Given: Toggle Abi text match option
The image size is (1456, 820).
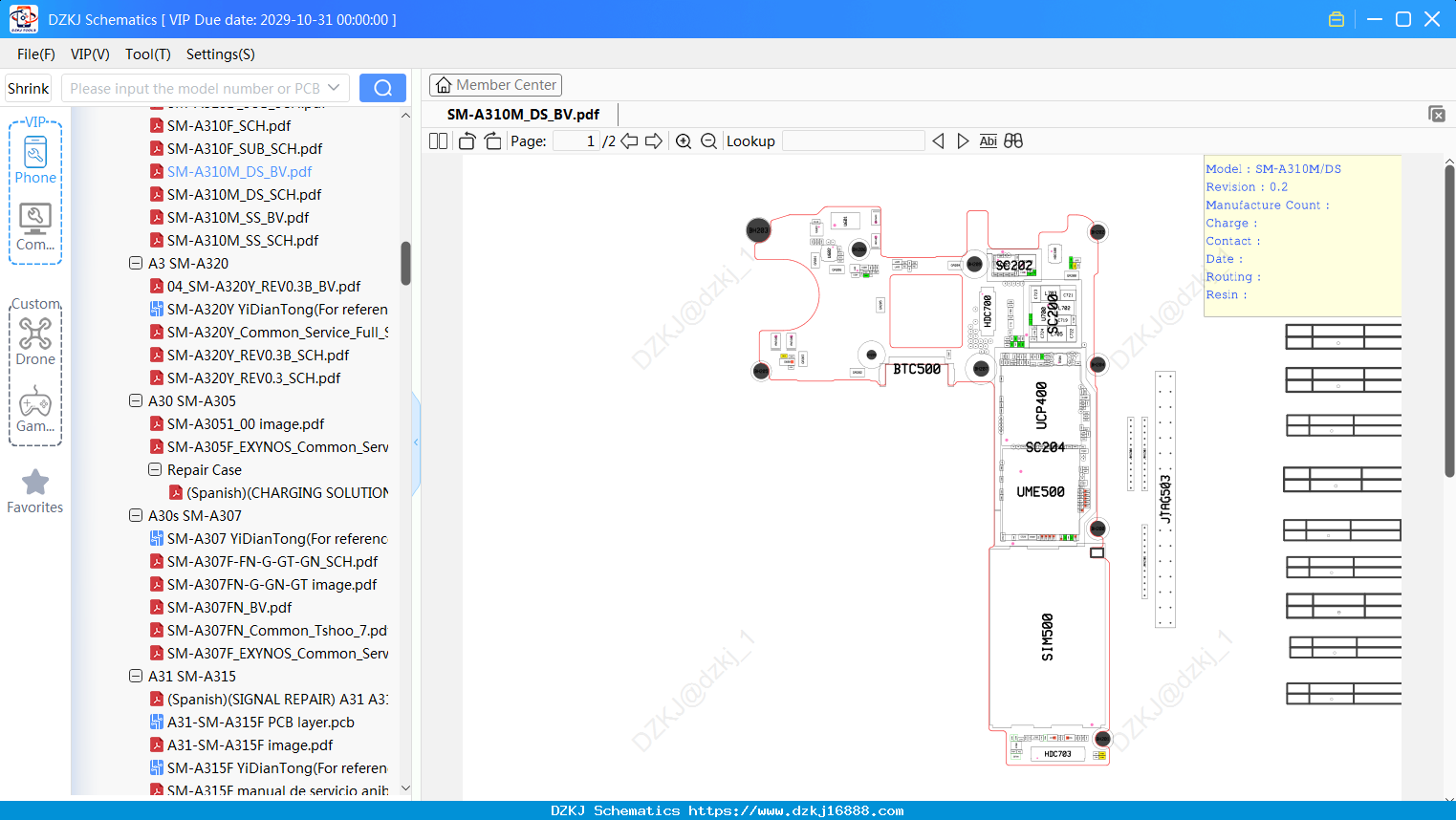Looking at the screenshot, I should click(x=988, y=141).
